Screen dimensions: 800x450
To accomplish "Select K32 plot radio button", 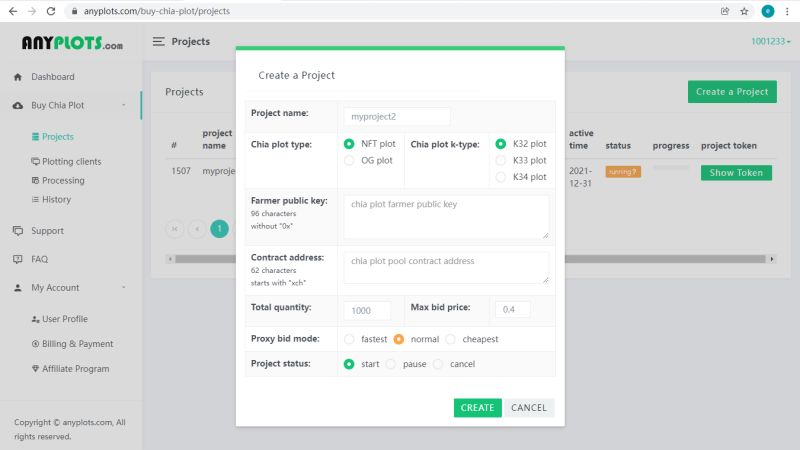I will pyautogui.click(x=501, y=144).
